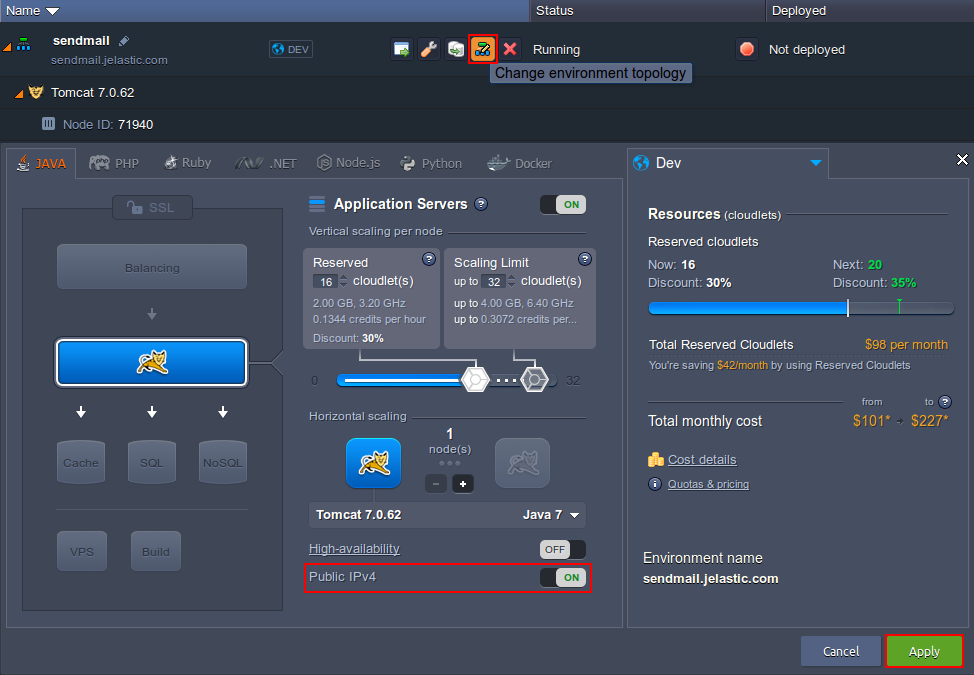
Task: Switch to the Node.js tab
Action: pos(348,163)
